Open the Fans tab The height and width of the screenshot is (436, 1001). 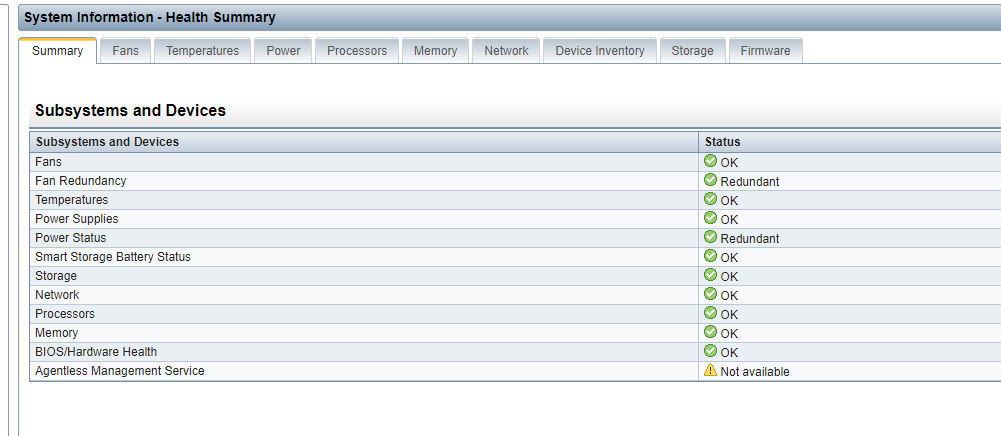[x=126, y=51]
